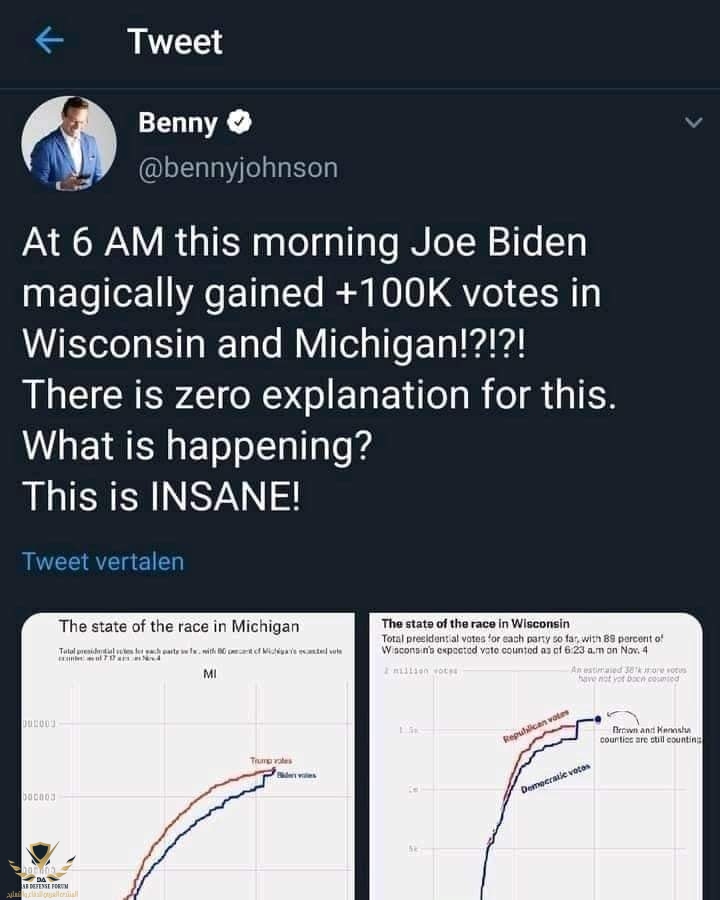720x900 pixels.
Task: Click the "Tweet" header title
Action: pyautogui.click(x=175, y=41)
